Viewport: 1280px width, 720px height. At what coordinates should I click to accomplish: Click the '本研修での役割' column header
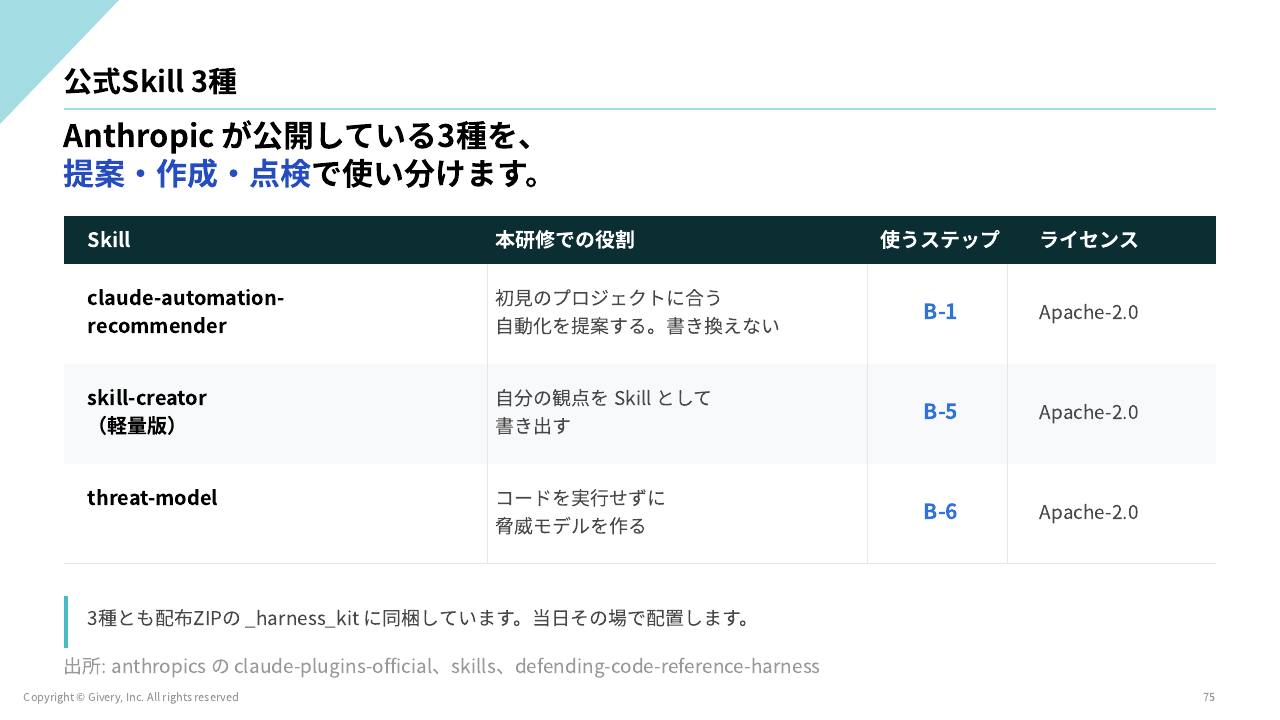click(x=564, y=240)
